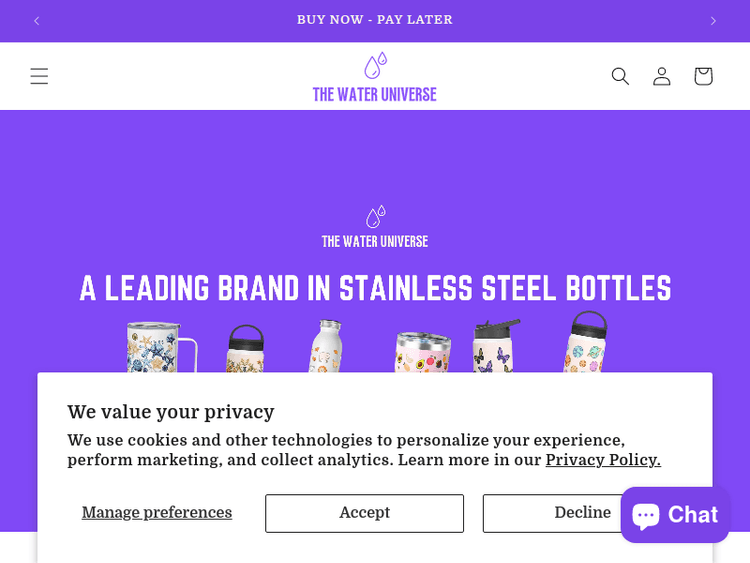Click The Water Universe header logo
The width and height of the screenshot is (750, 563).
(375, 77)
